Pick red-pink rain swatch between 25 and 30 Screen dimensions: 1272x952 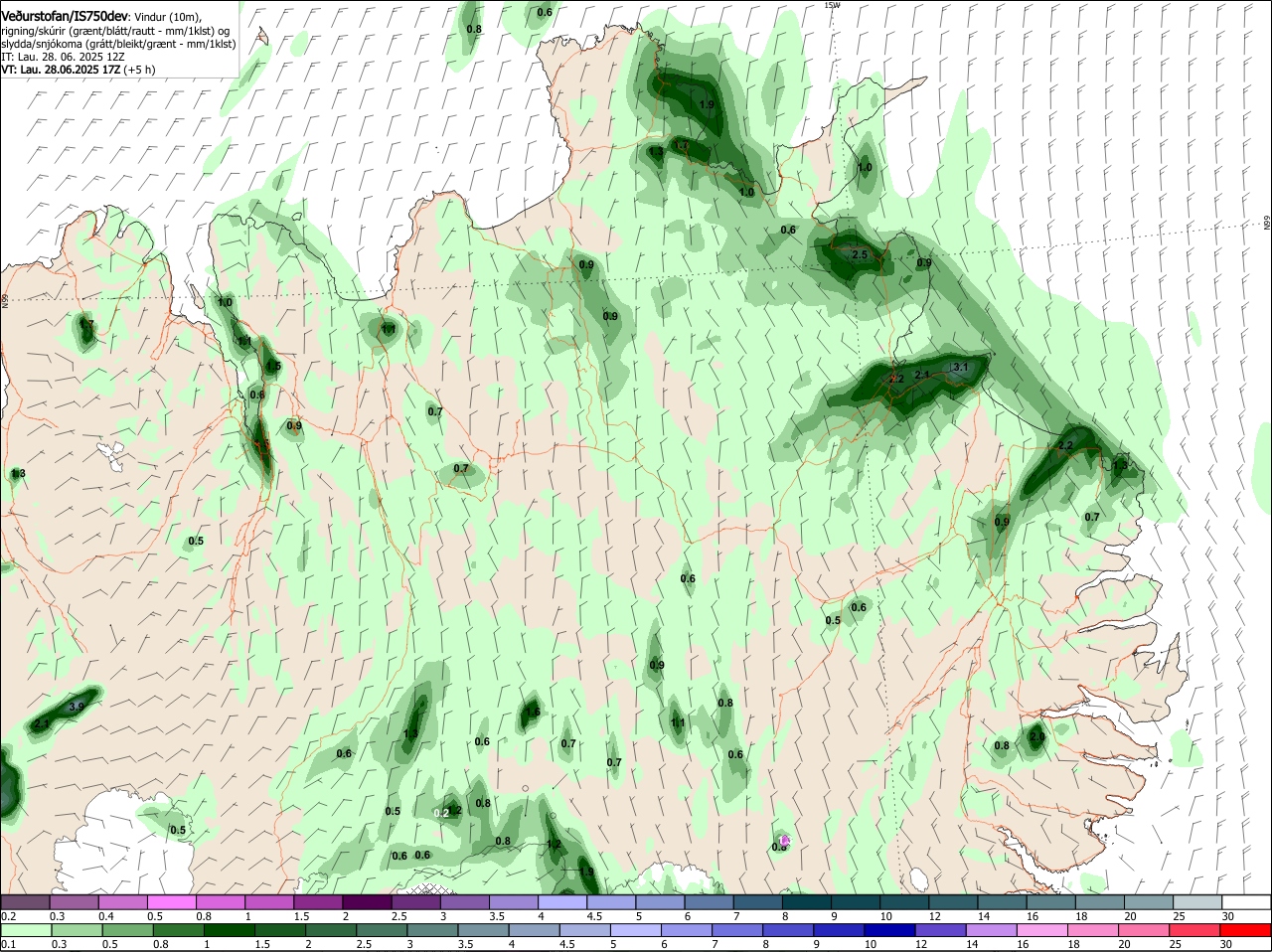point(1193,930)
